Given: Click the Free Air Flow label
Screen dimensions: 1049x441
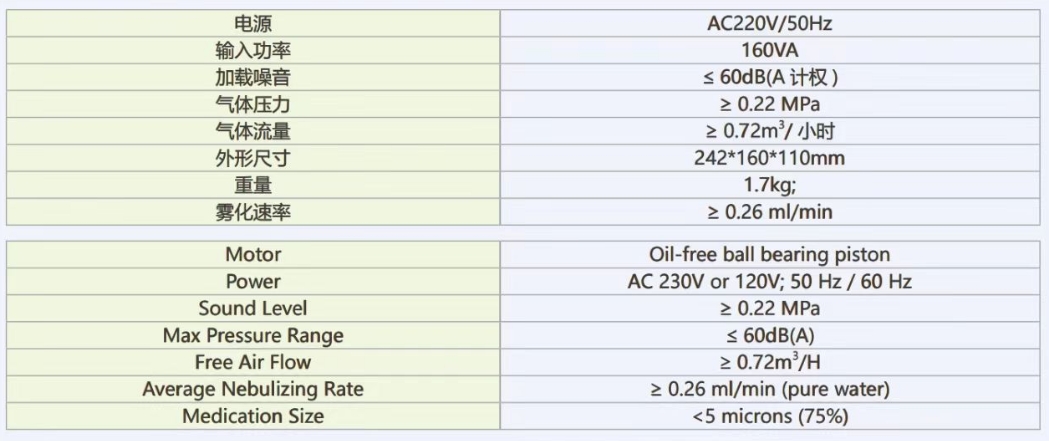Looking at the screenshot, I should (x=253, y=362).
